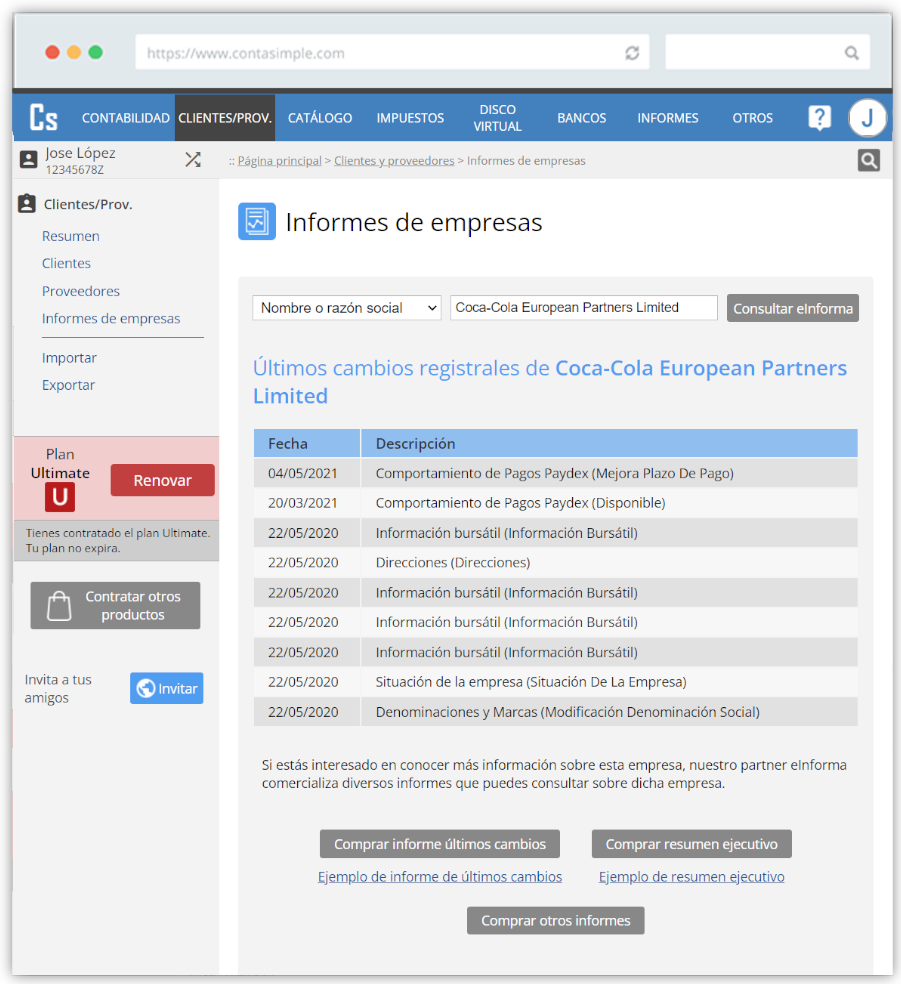Open the help question mark icon

(819, 118)
